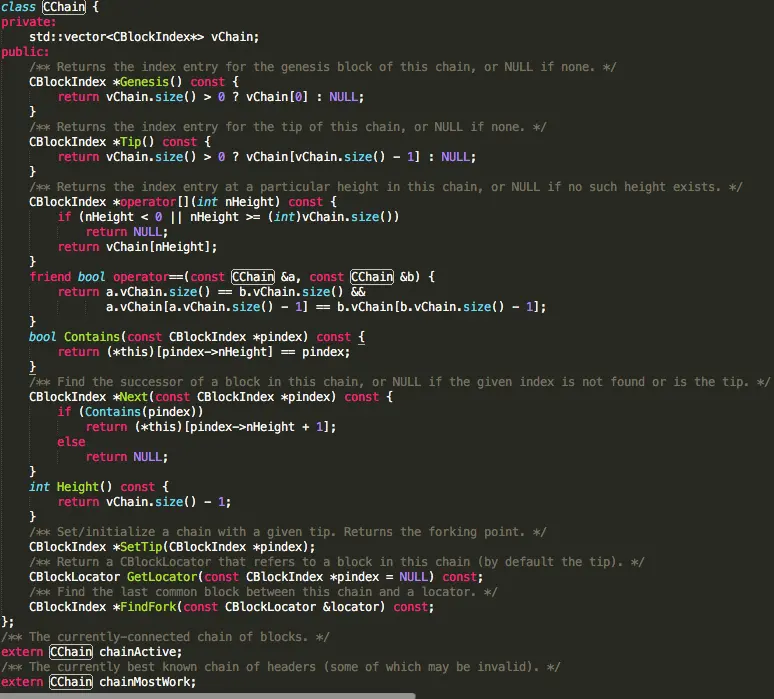This screenshot has width=774, height=699.
Task: Click the "if" keyword before "(nHeight < 0"
Action: tap(64, 217)
